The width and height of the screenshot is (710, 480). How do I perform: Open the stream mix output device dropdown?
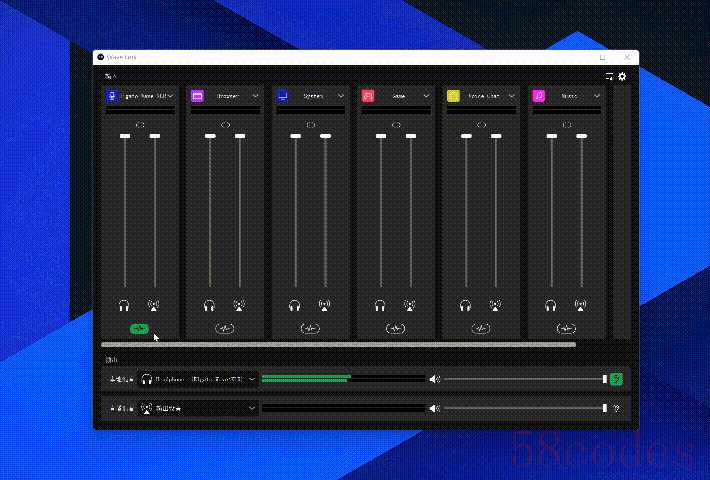(x=198, y=408)
